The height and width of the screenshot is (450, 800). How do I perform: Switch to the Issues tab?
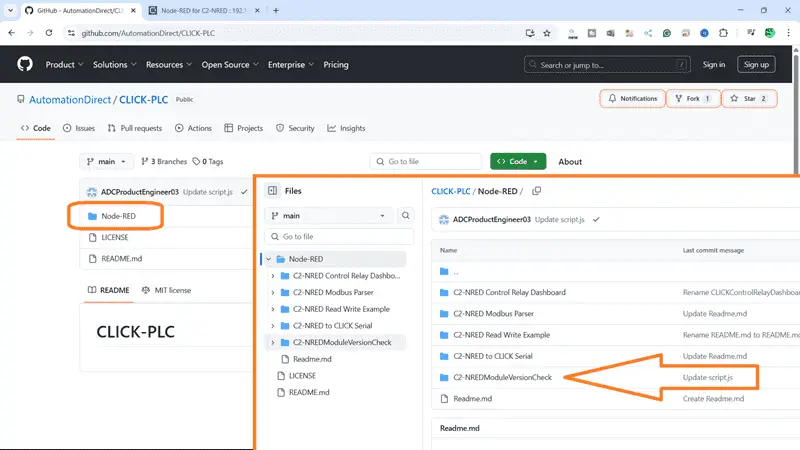point(79,128)
